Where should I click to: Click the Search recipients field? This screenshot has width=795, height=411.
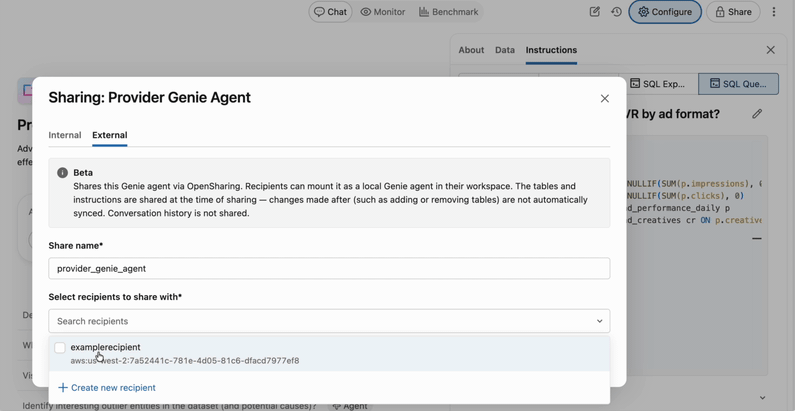pyautogui.click(x=329, y=321)
